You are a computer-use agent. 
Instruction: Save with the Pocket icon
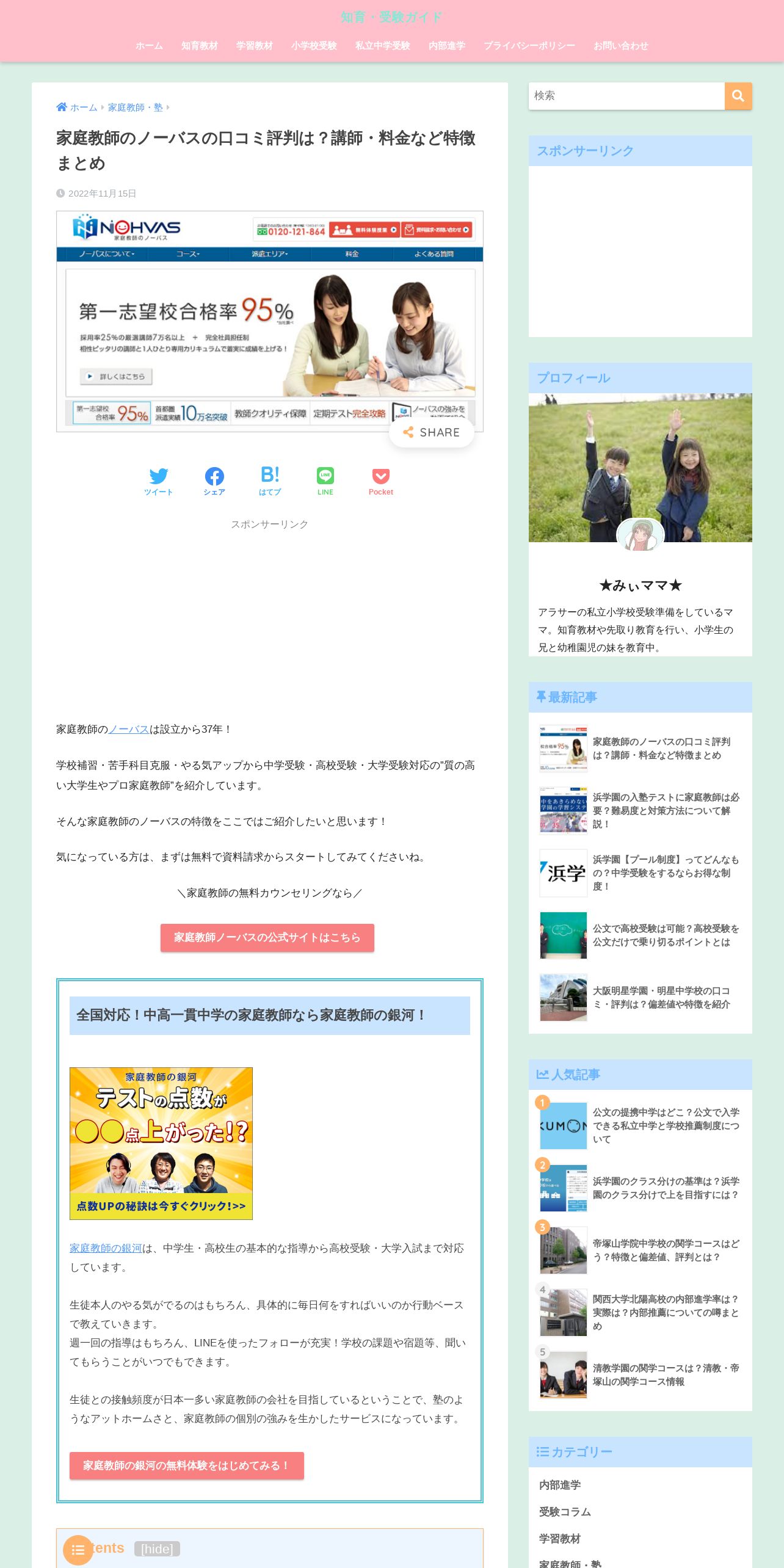point(381,481)
